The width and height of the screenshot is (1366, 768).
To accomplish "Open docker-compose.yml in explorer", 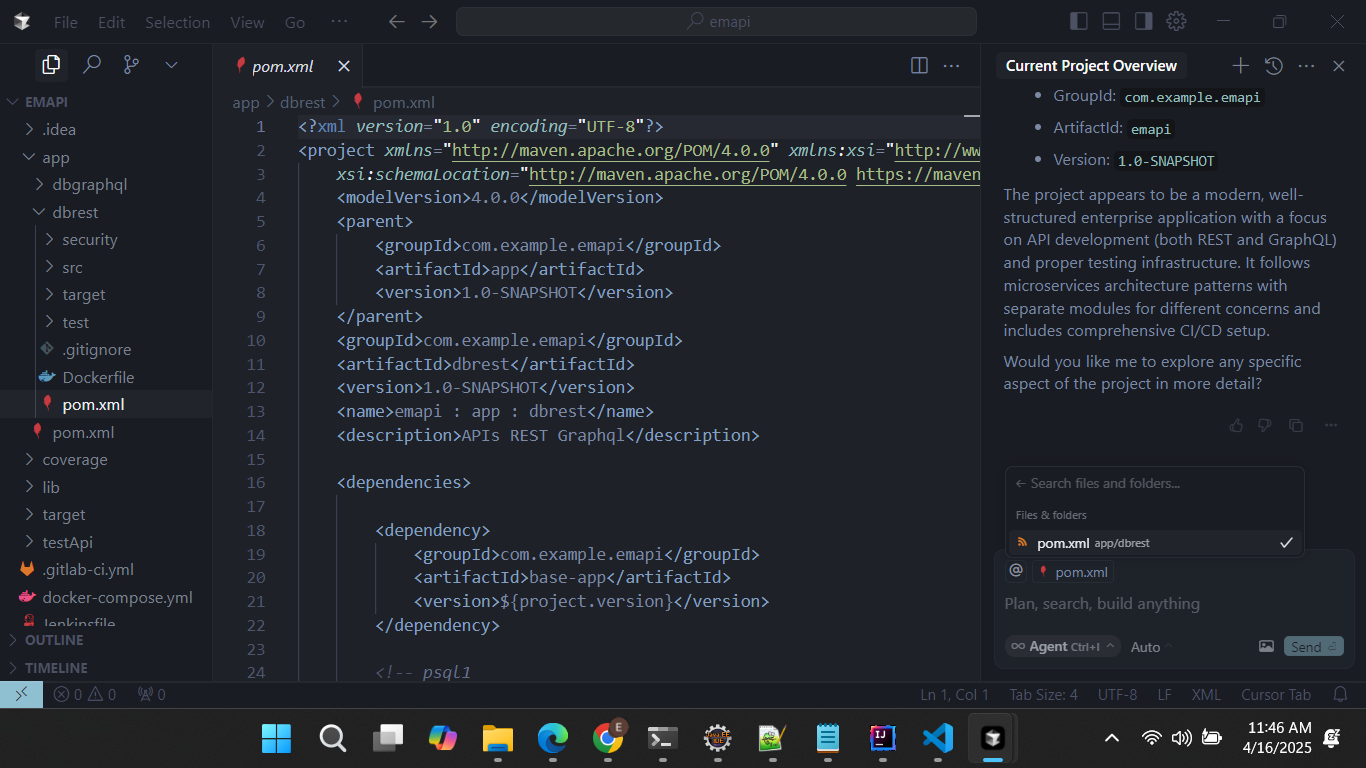I will click(106, 597).
